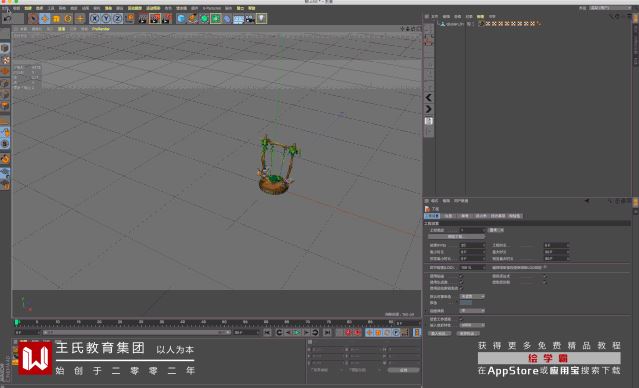Click Go to Start of timeline
Viewport: 639px width, 388px height.
[267, 333]
